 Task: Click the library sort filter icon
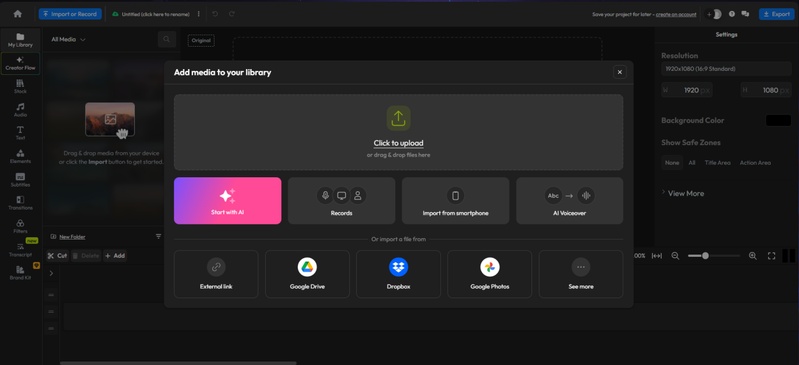[x=158, y=237]
